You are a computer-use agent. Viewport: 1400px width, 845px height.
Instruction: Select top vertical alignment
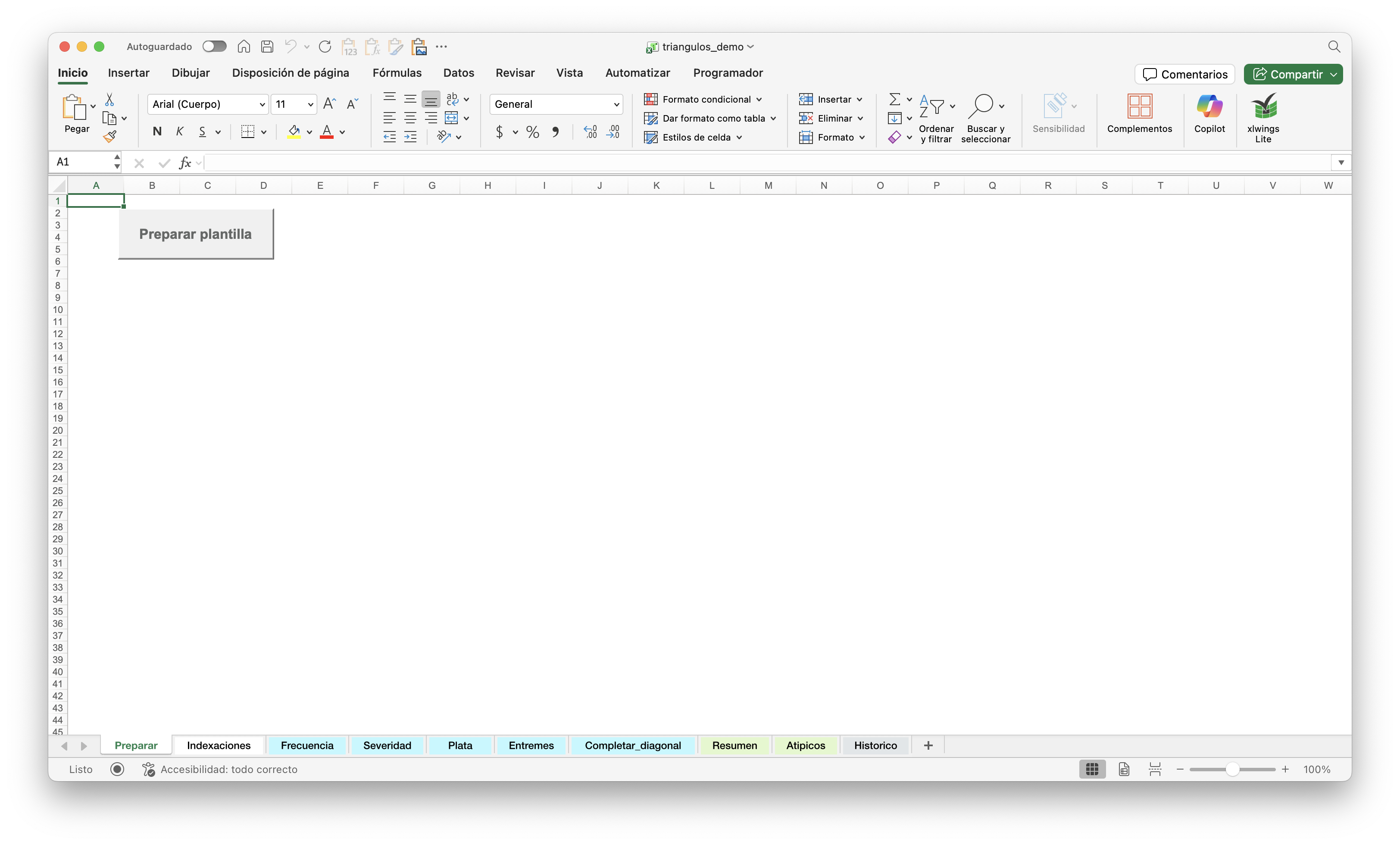click(389, 98)
